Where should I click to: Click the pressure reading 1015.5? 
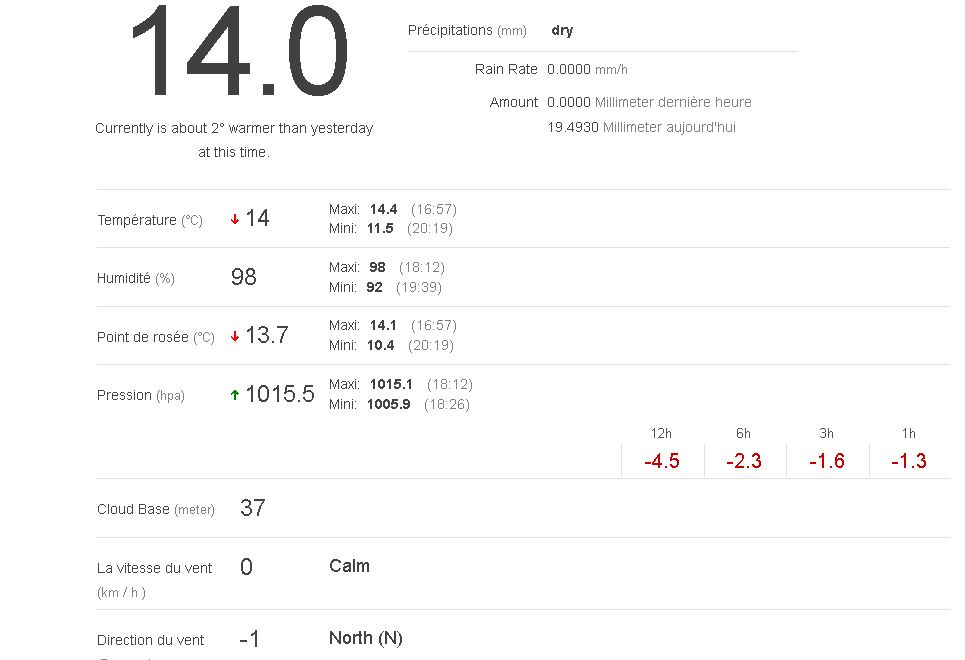pos(279,394)
